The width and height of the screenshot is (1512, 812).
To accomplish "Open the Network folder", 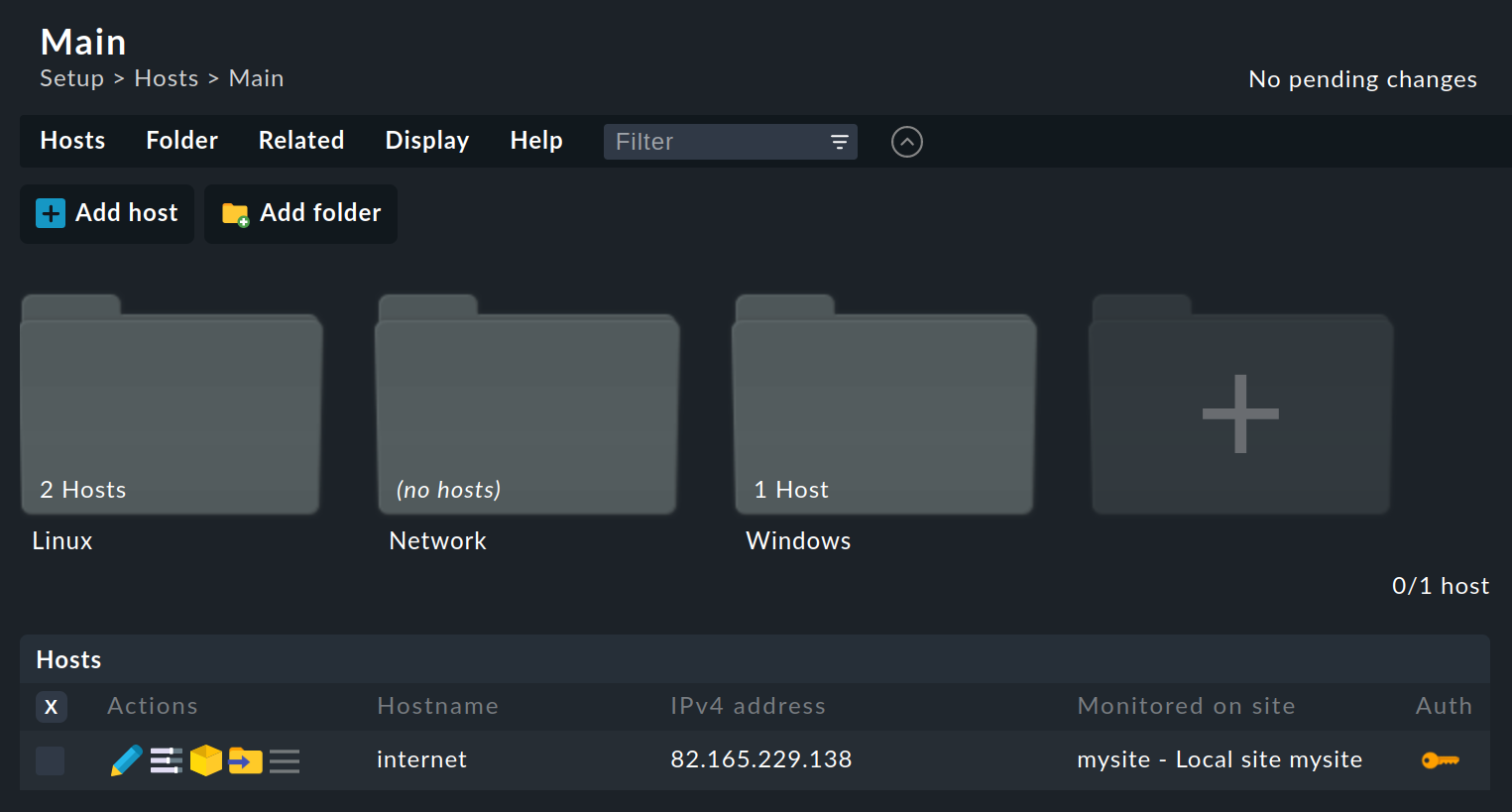I will coord(527,405).
